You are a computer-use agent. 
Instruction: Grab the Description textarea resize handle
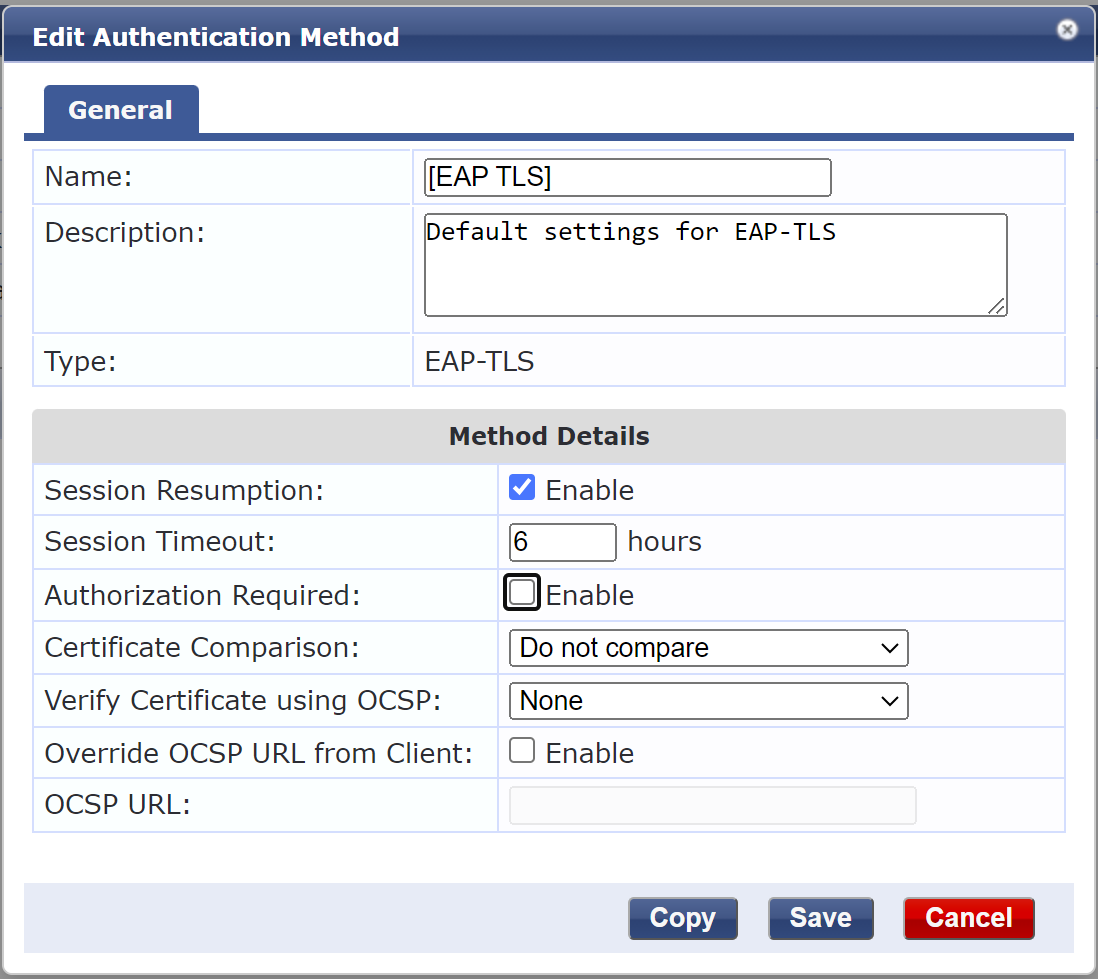click(x=997, y=306)
